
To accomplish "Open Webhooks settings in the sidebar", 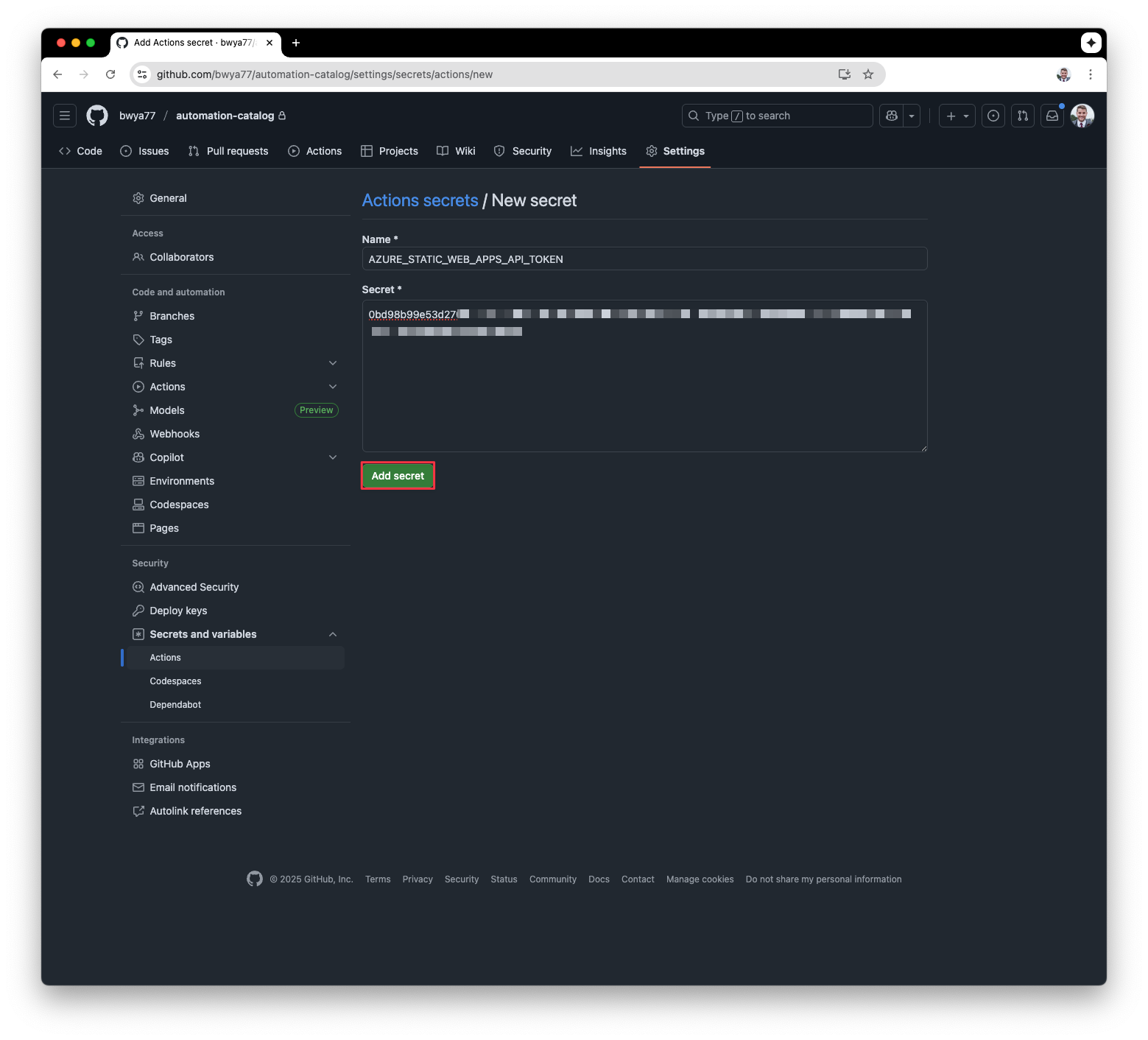I will tap(175, 434).
